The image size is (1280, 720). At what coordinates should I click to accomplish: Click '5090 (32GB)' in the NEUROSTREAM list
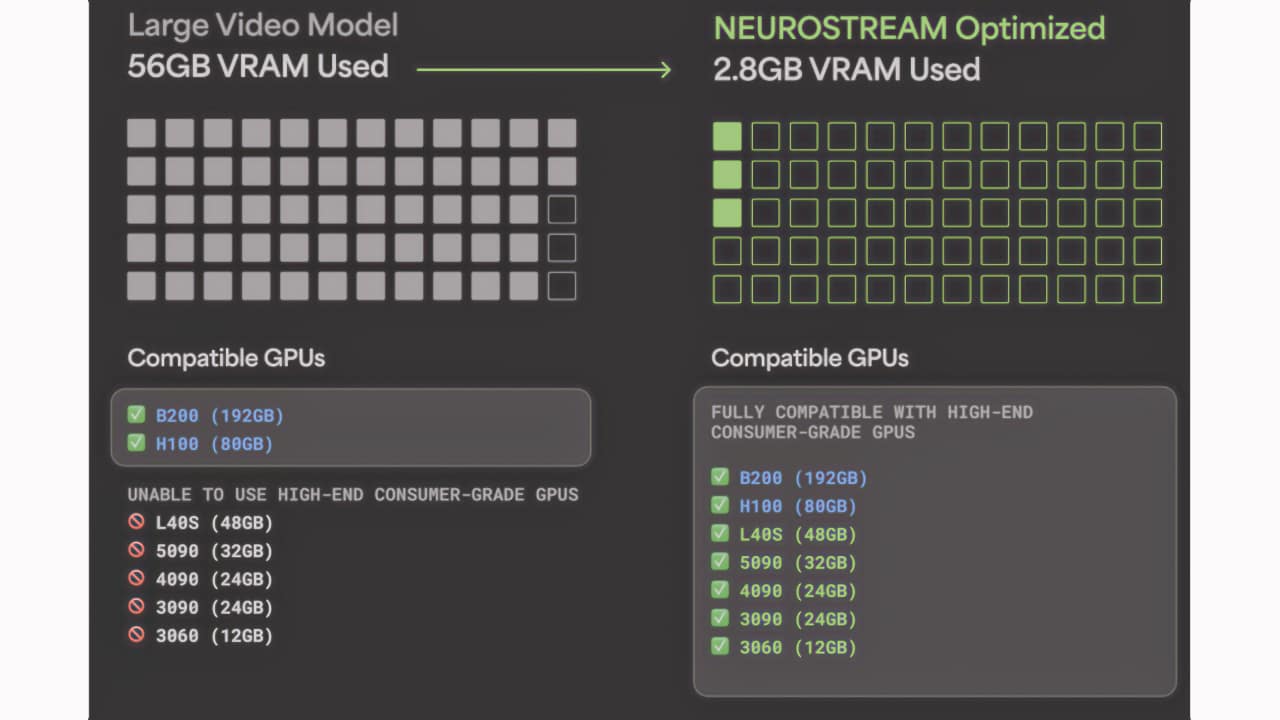click(x=799, y=562)
